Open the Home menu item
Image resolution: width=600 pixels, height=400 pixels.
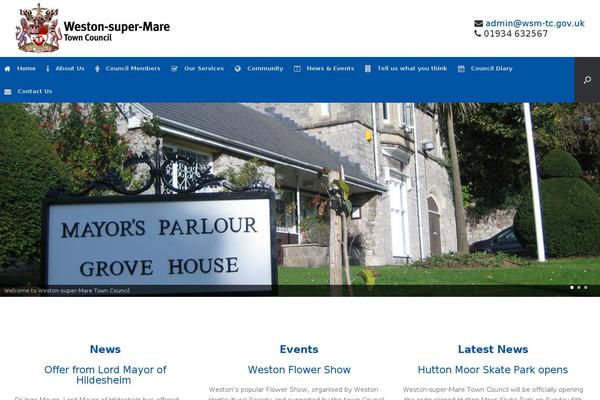(x=26, y=69)
